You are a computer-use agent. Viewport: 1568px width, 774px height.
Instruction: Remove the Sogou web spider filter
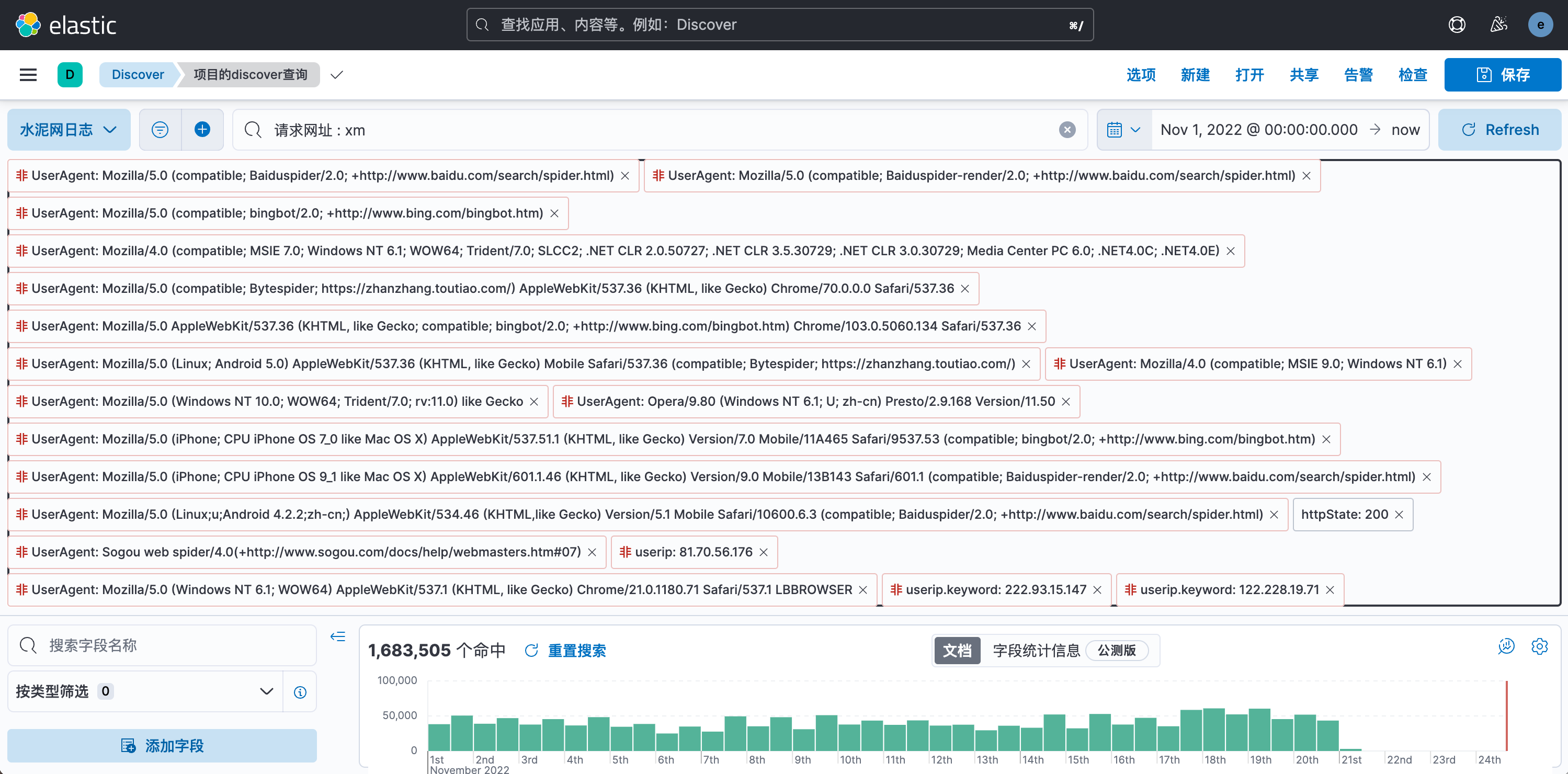click(x=592, y=552)
